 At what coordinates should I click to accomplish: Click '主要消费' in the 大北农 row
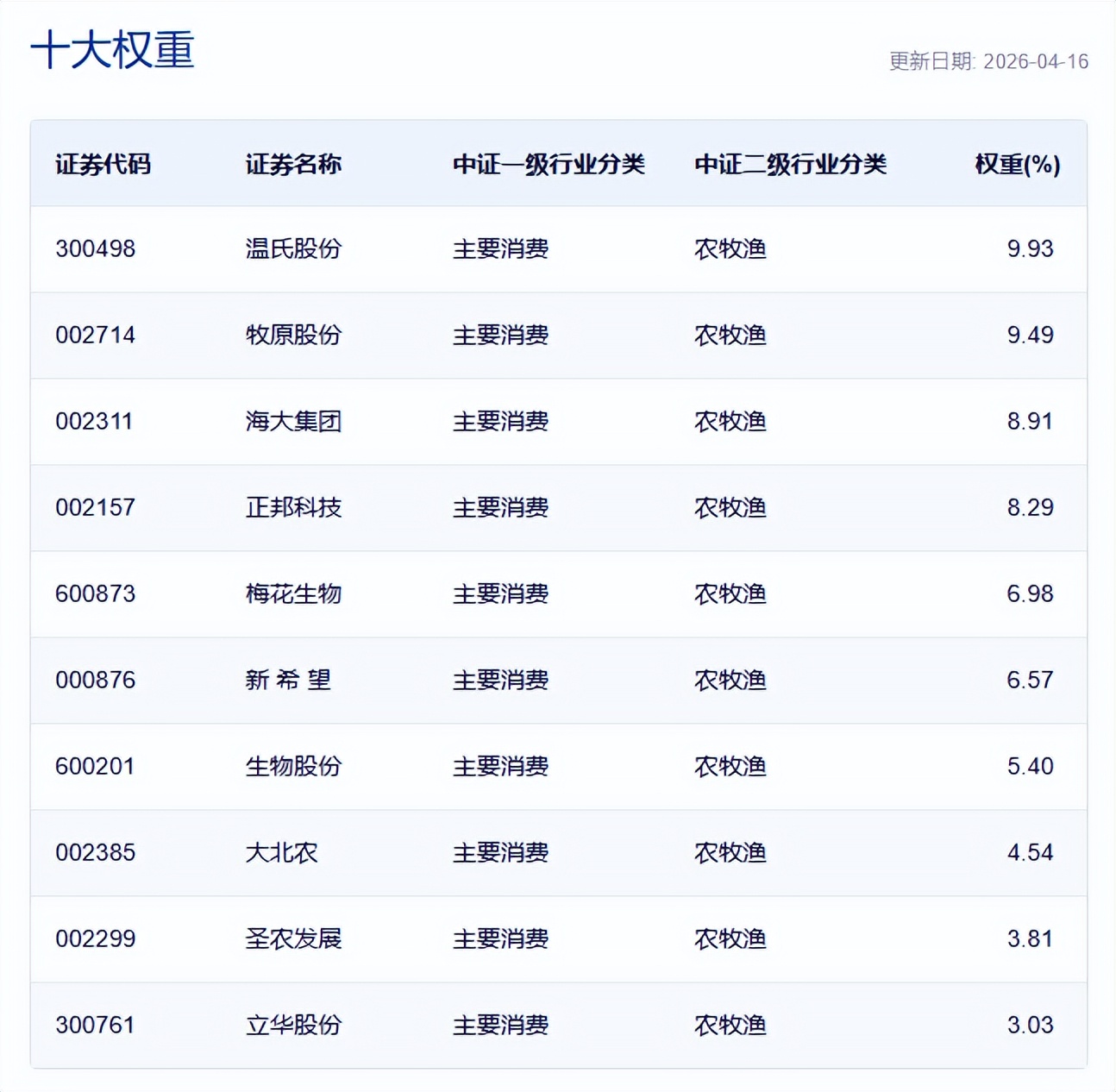pos(500,852)
